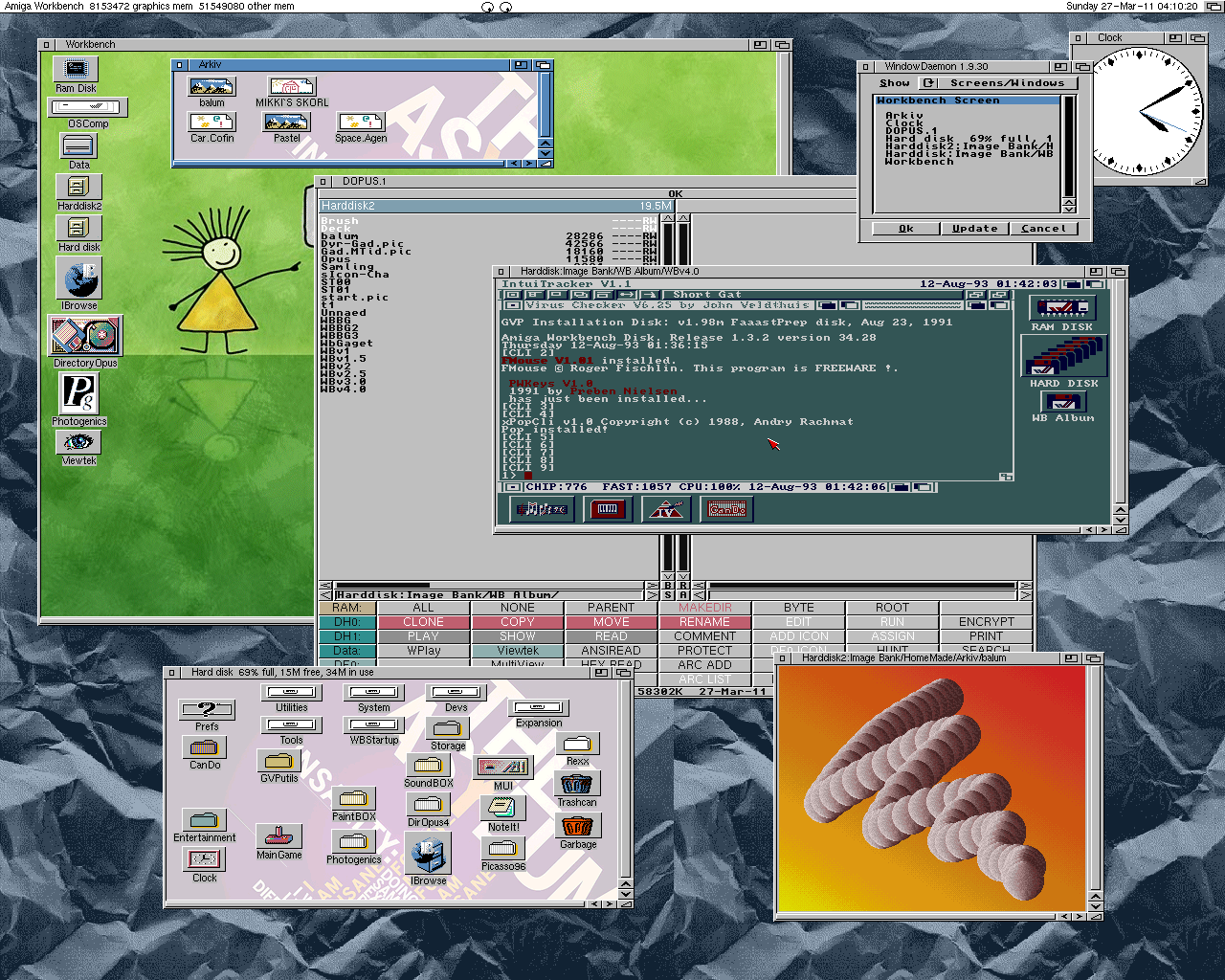Select start.pic file in DOpus list
The width and height of the screenshot is (1225, 980).
pos(354,298)
